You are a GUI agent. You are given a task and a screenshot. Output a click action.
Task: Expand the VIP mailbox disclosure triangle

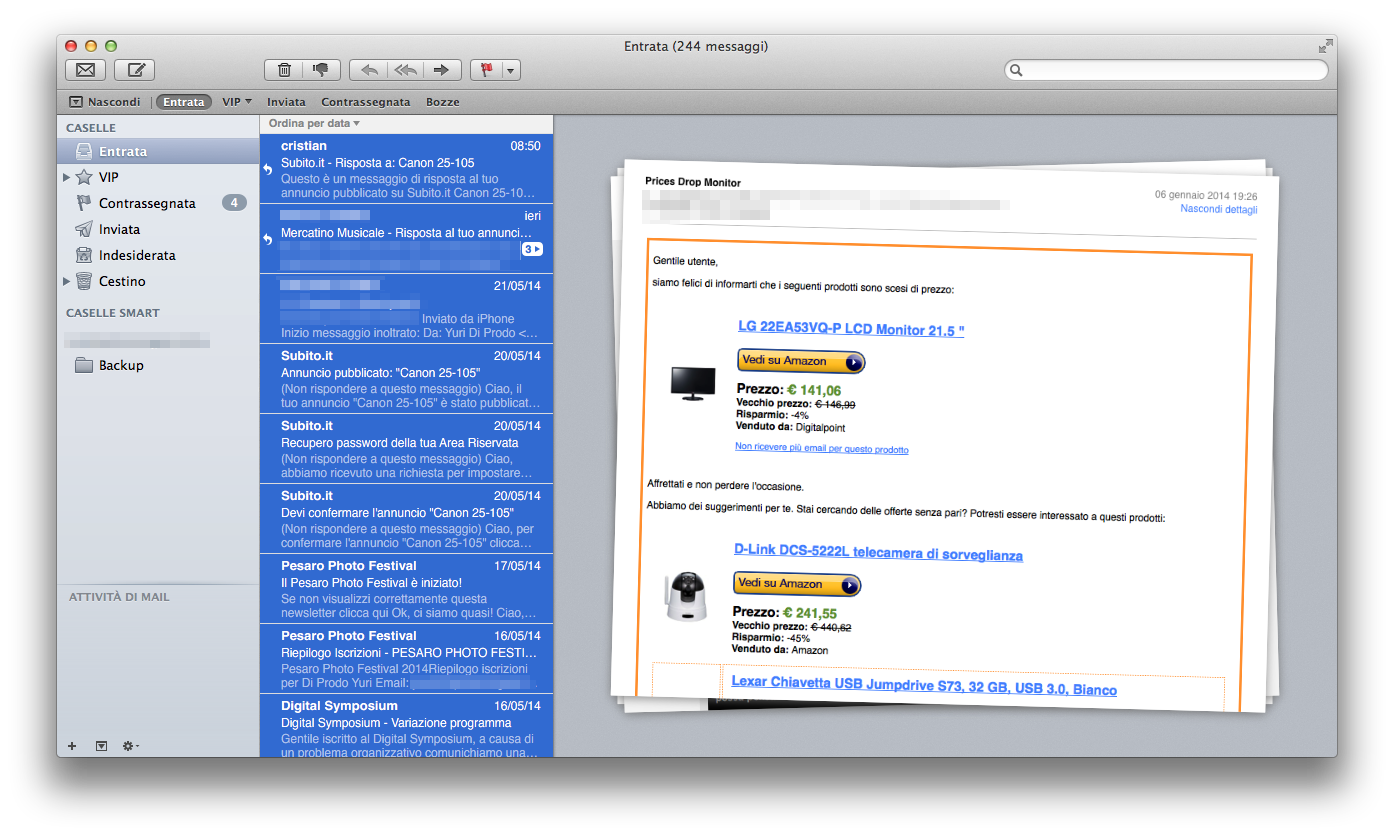tap(67, 177)
